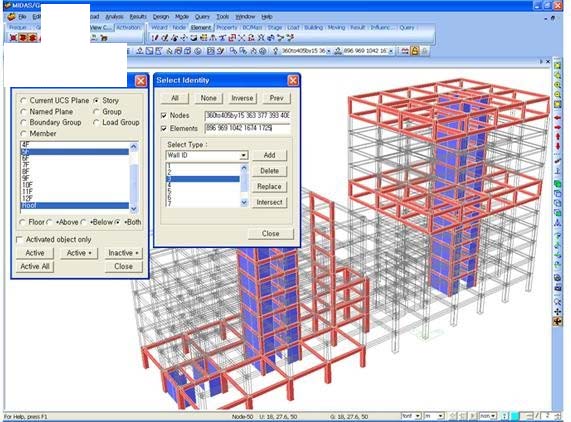
Task: Open the Wall ID select type dropdown
Action: [244, 155]
